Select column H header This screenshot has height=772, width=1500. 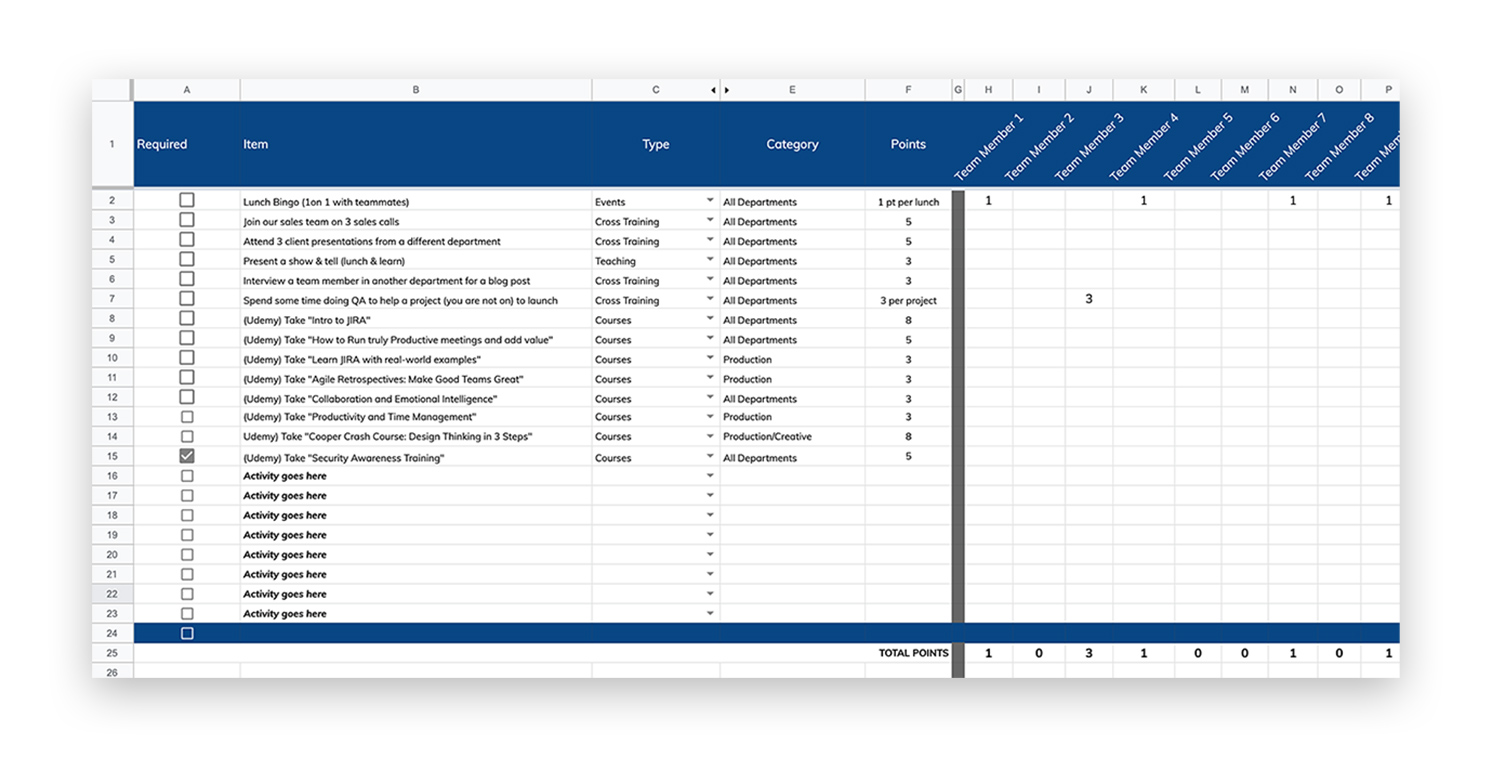tap(989, 90)
